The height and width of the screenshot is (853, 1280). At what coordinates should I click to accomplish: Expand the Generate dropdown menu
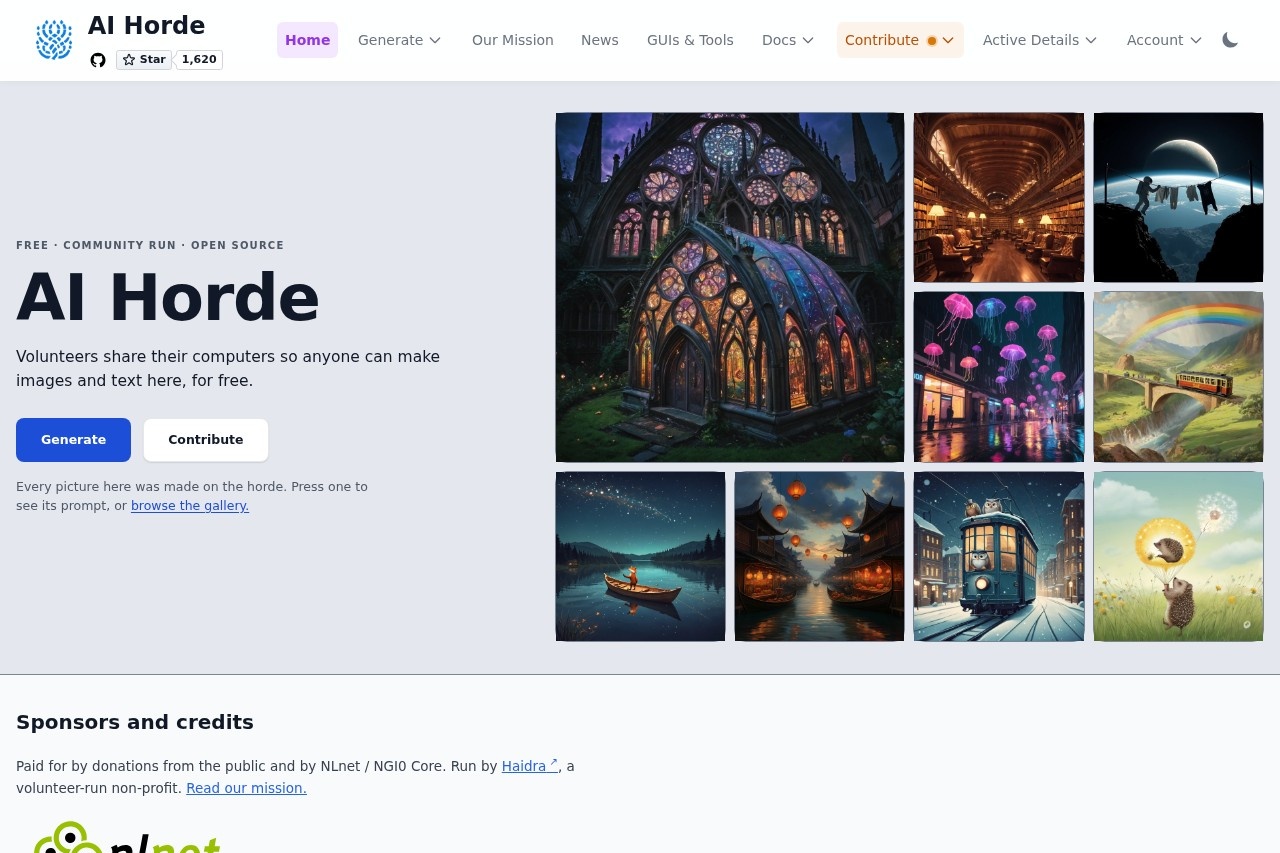(x=400, y=40)
